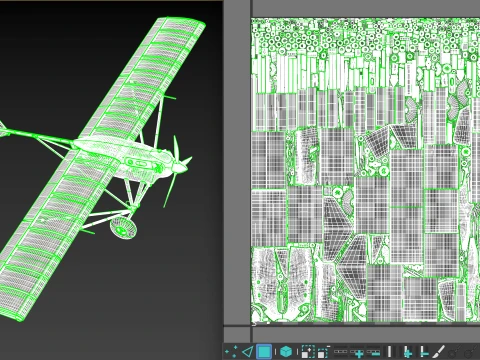
Task: Click Grow Loop icon with plus
Action: 357,352
